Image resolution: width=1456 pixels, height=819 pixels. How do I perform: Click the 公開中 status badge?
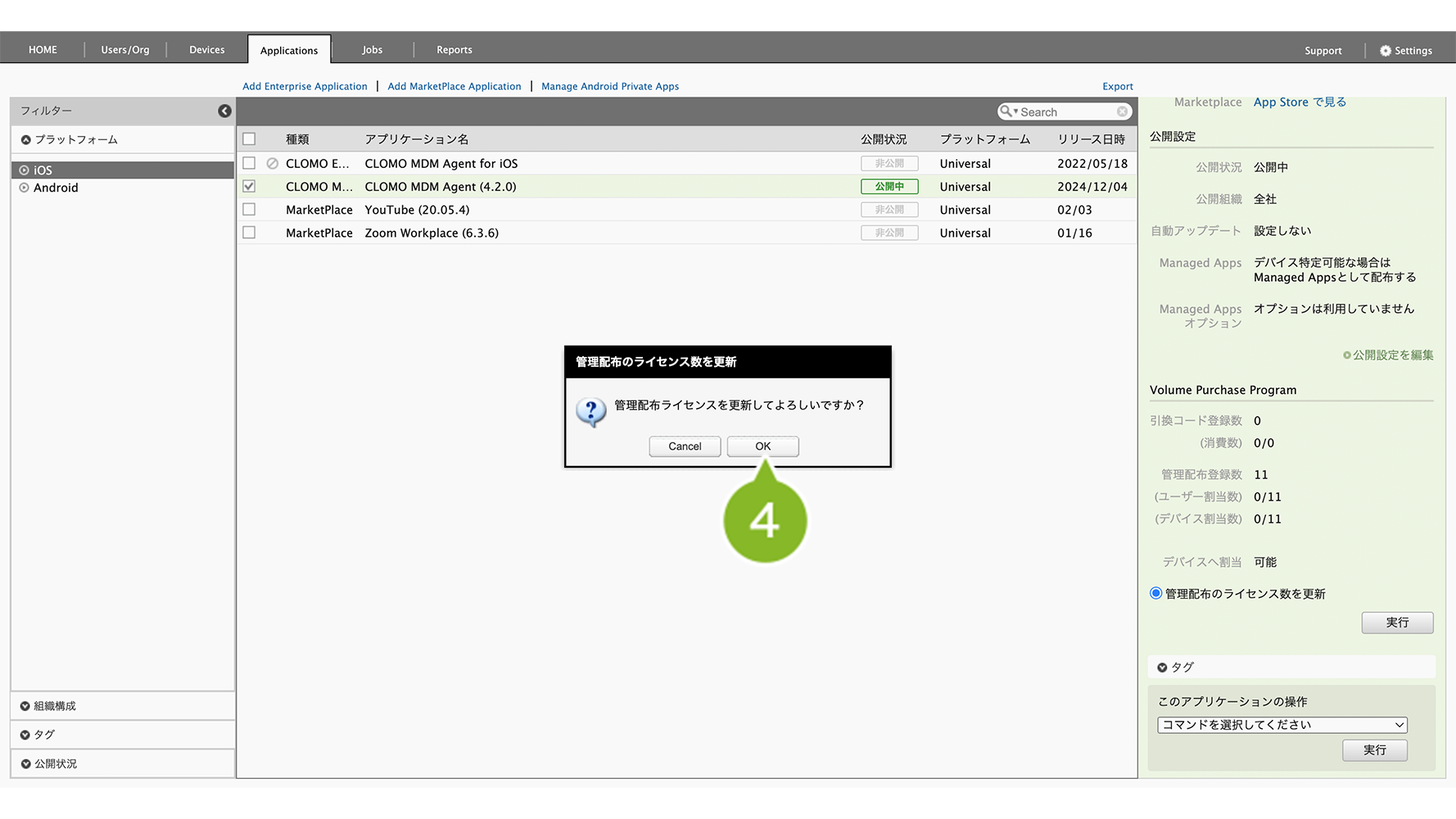coord(889,187)
